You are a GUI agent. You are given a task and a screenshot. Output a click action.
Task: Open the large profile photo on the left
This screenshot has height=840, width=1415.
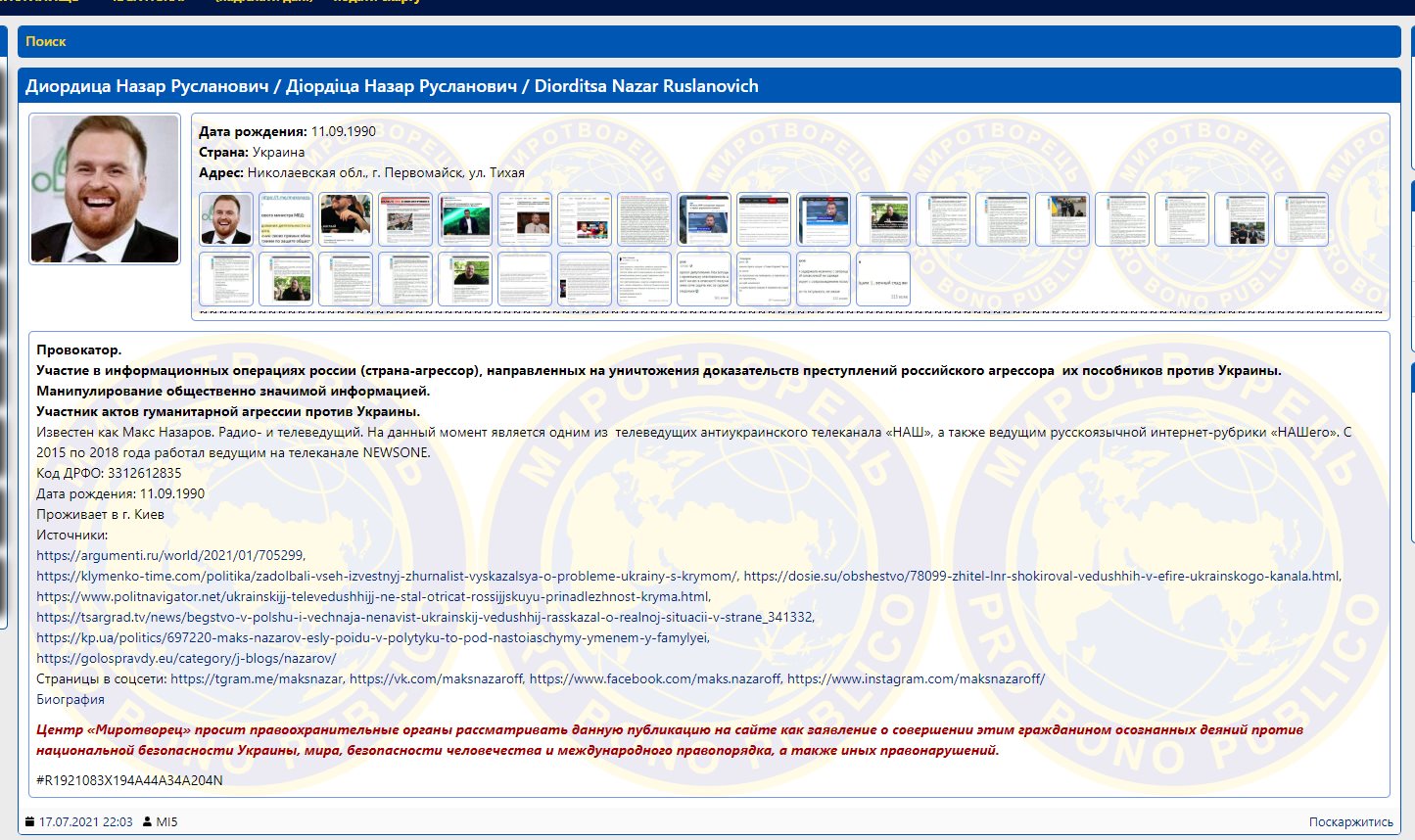click(105, 189)
